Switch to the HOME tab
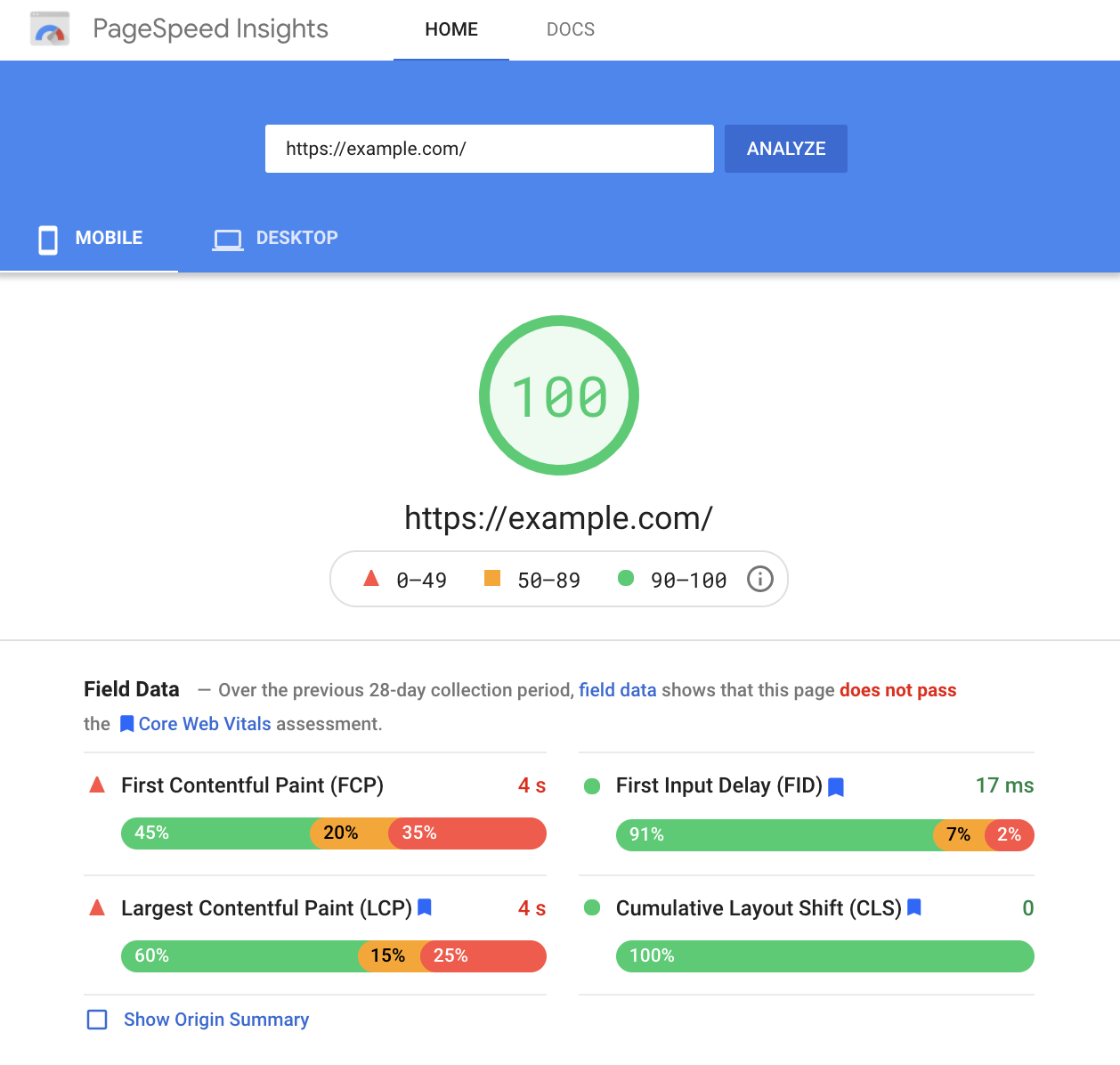Screen dimensions: 1120x1065 pos(451,29)
